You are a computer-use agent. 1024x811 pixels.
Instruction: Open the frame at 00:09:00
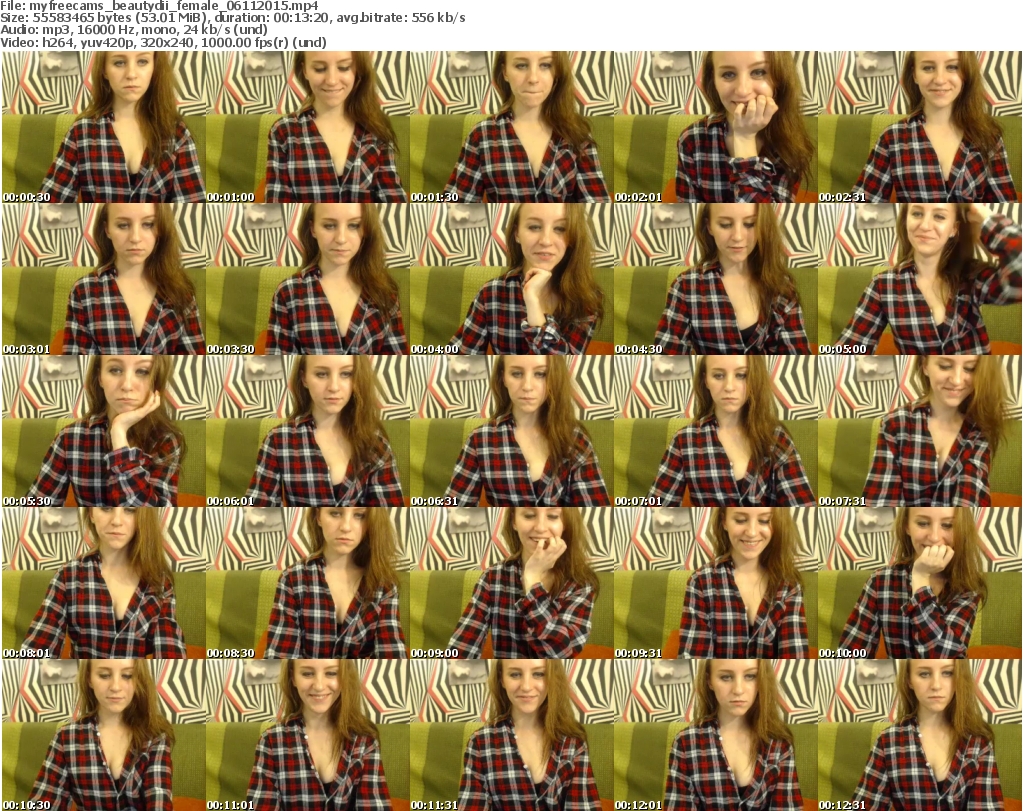click(511, 583)
